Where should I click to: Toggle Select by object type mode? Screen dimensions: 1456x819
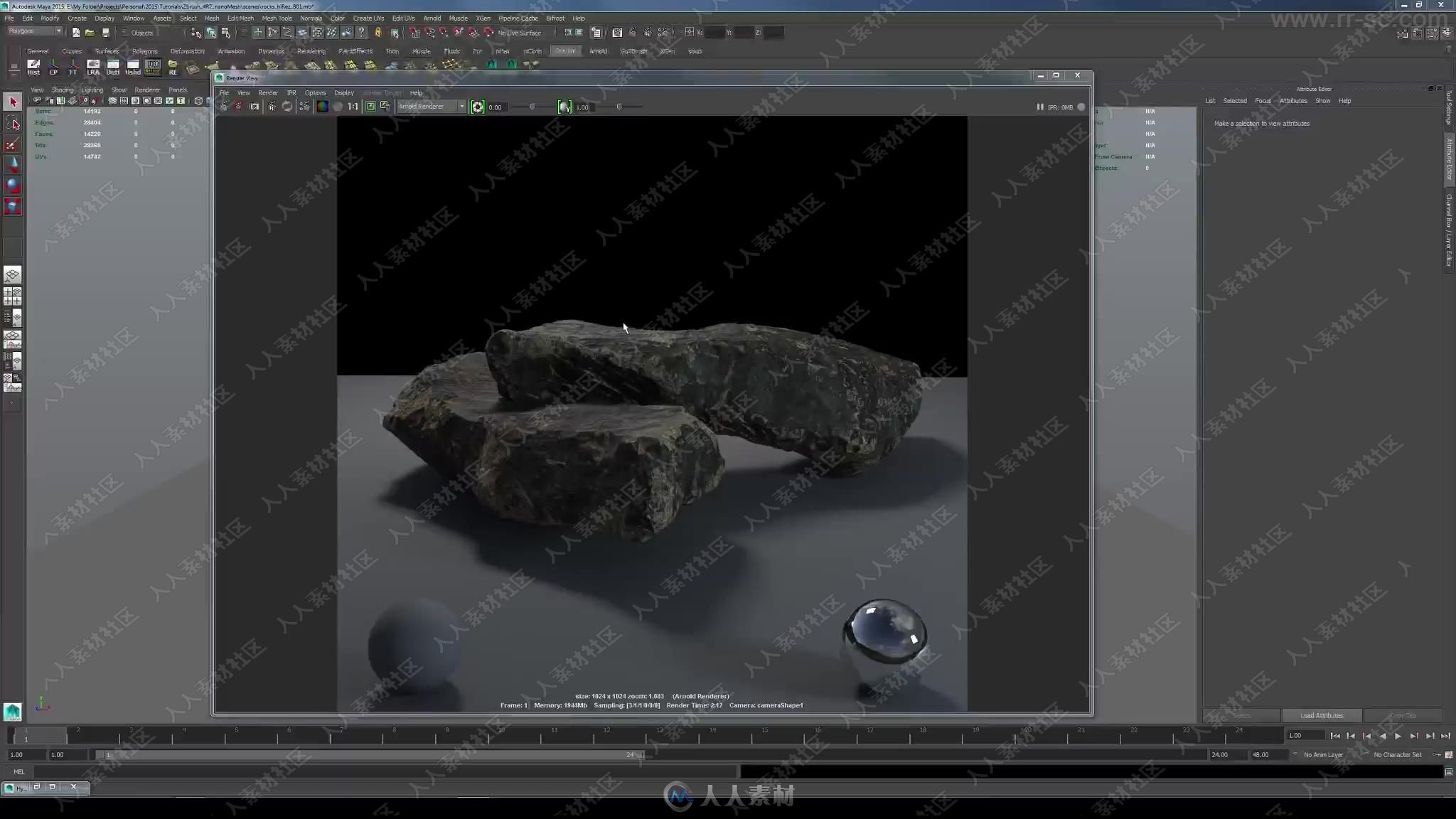click(211, 33)
